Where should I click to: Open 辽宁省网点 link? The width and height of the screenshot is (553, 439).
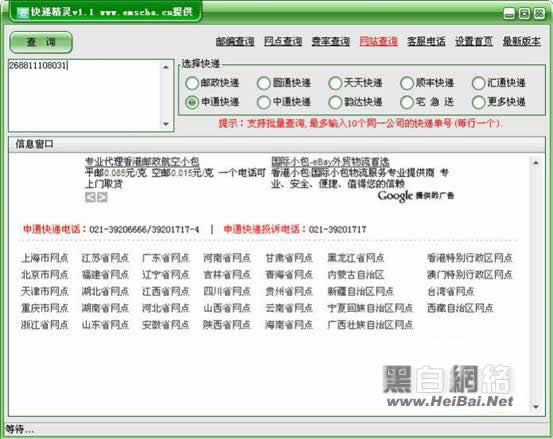point(166,274)
